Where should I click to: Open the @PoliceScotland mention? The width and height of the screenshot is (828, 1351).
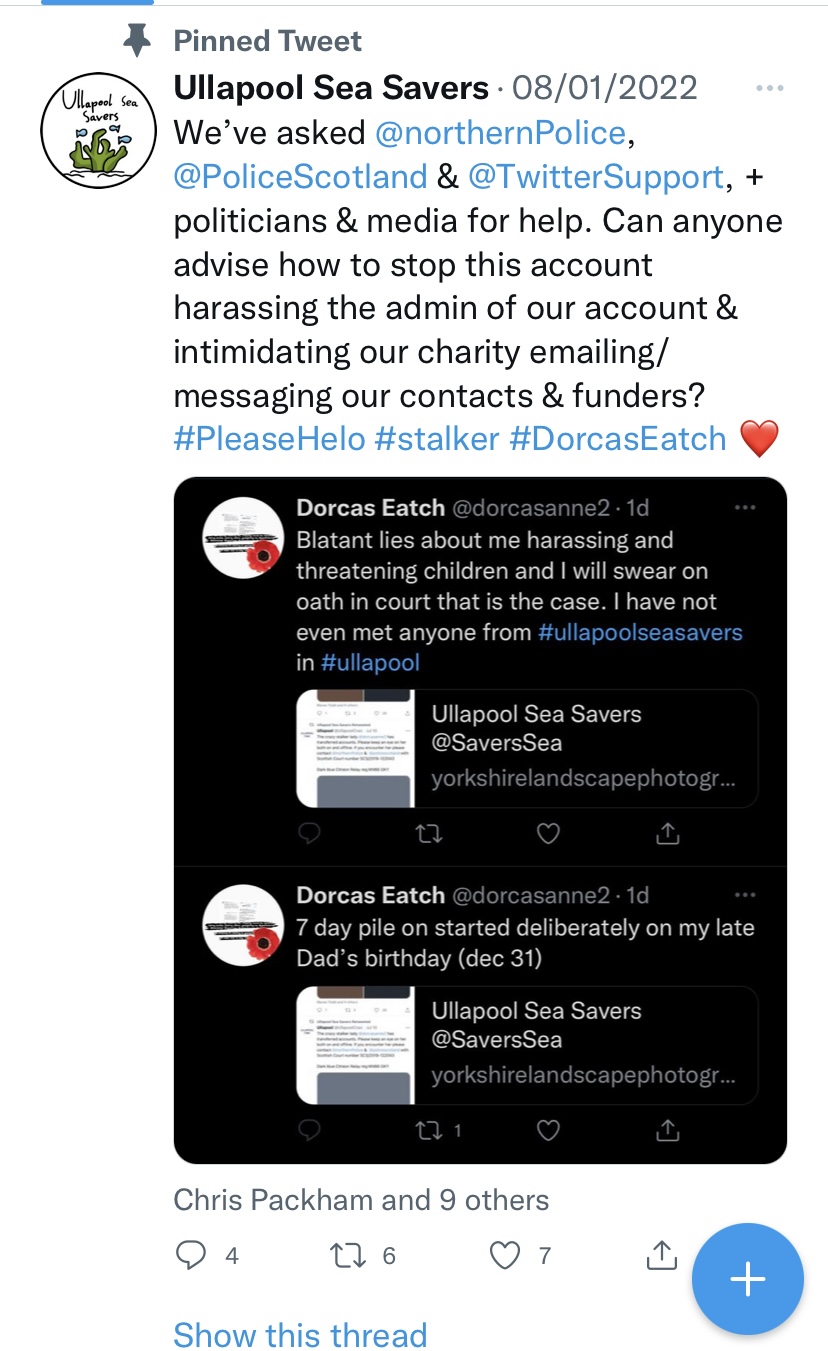coord(301,177)
